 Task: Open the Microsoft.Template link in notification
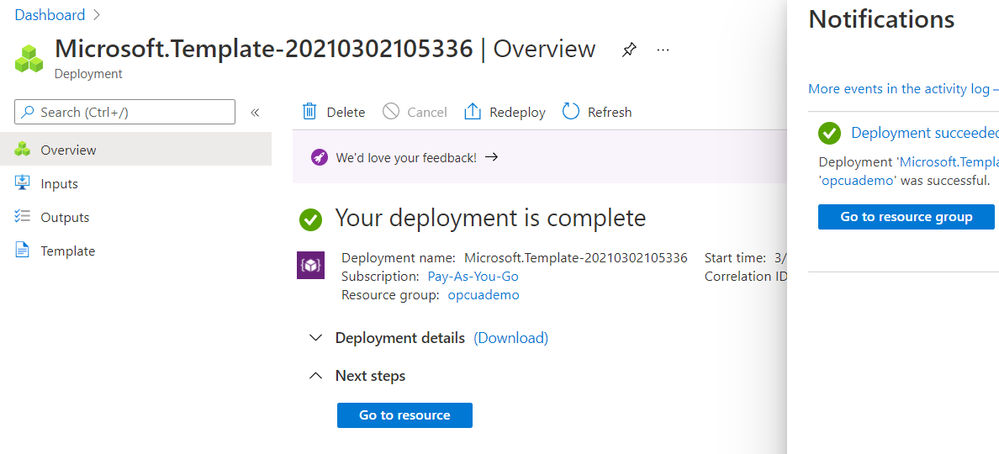pos(949,162)
